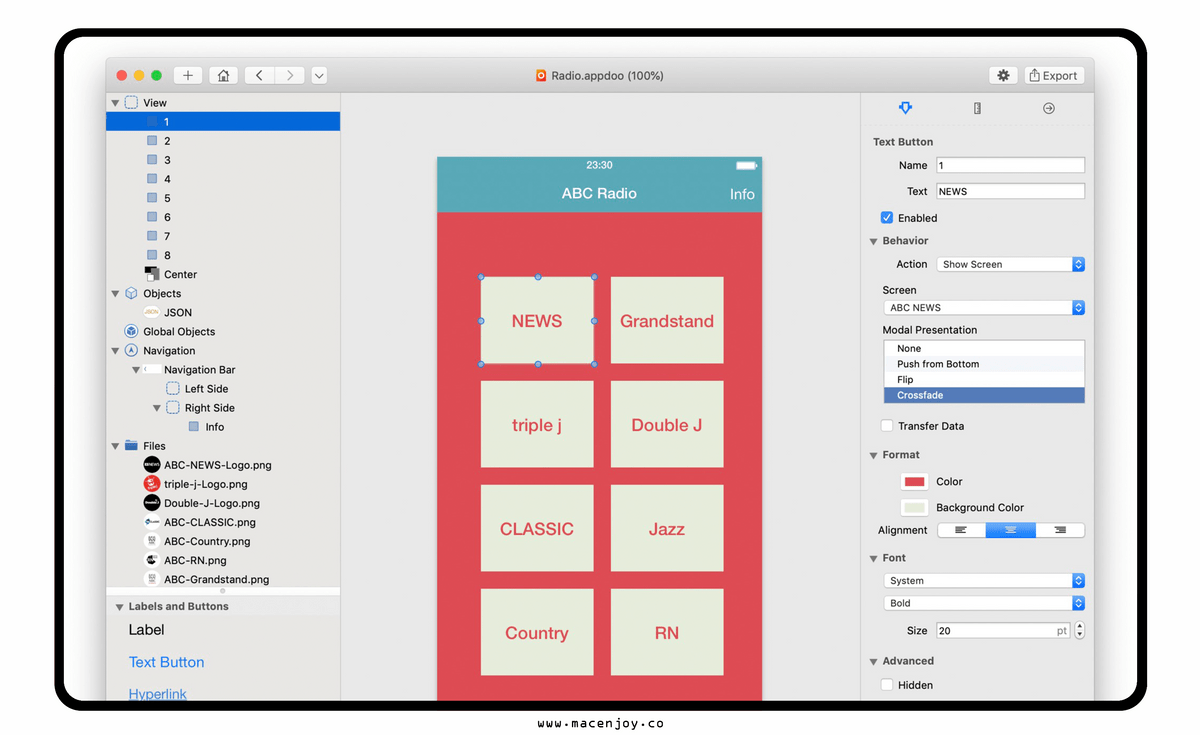The image size is (1200, 735).
Task: Set alignment to left
Action: [960, 530]
